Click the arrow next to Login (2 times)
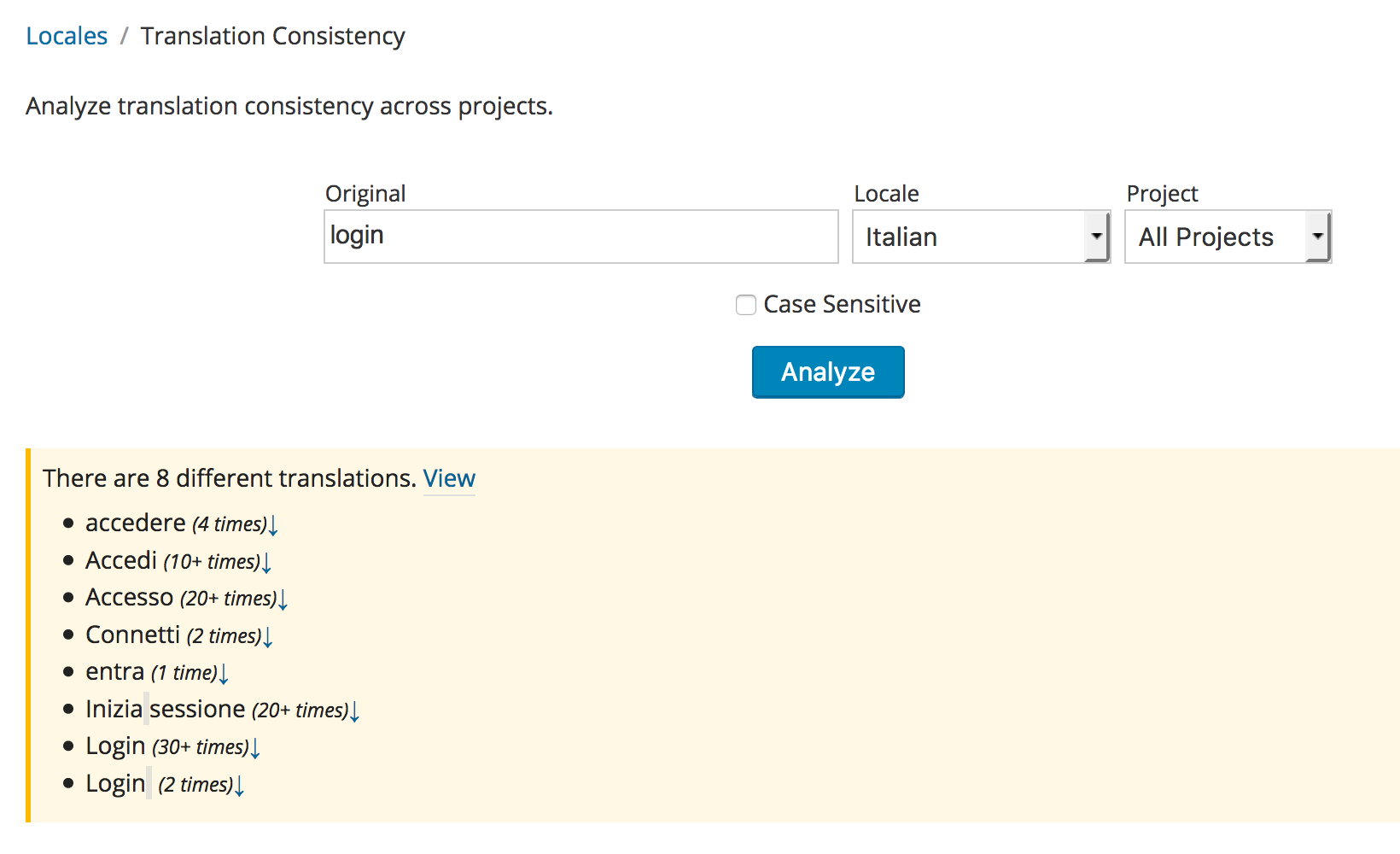The image size is (1400, 854). pos(240,786)
